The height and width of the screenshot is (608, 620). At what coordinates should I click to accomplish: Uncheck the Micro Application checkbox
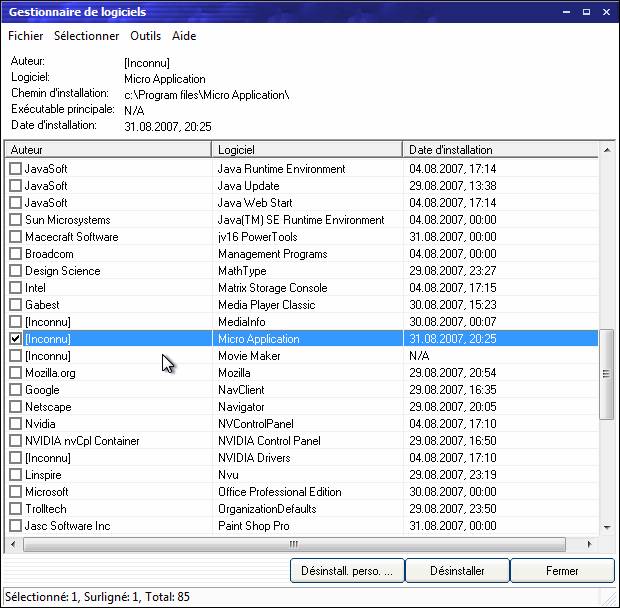[15, 339]
